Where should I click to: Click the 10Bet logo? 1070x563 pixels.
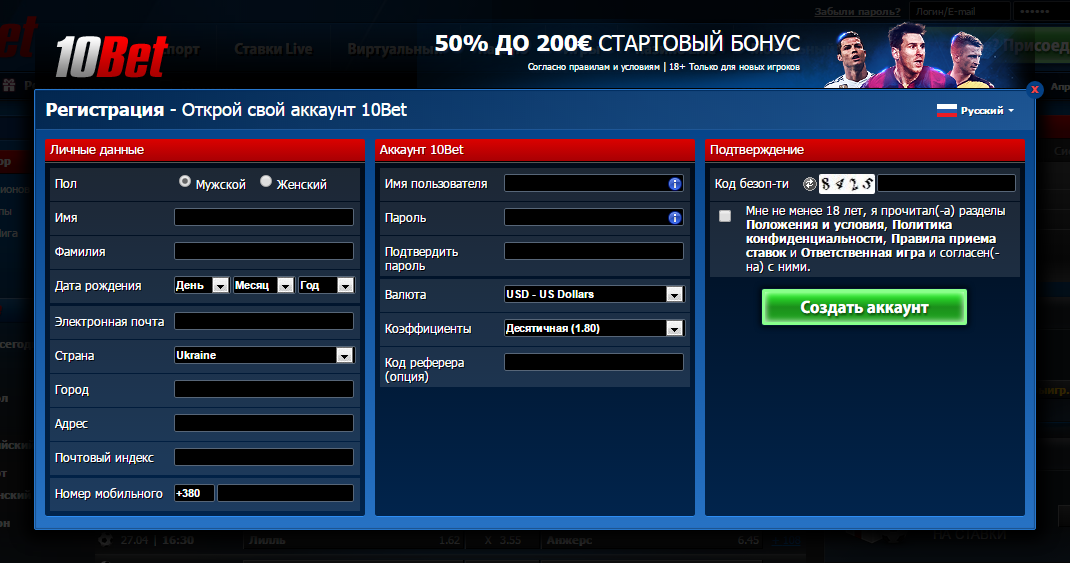click(111, 57)
